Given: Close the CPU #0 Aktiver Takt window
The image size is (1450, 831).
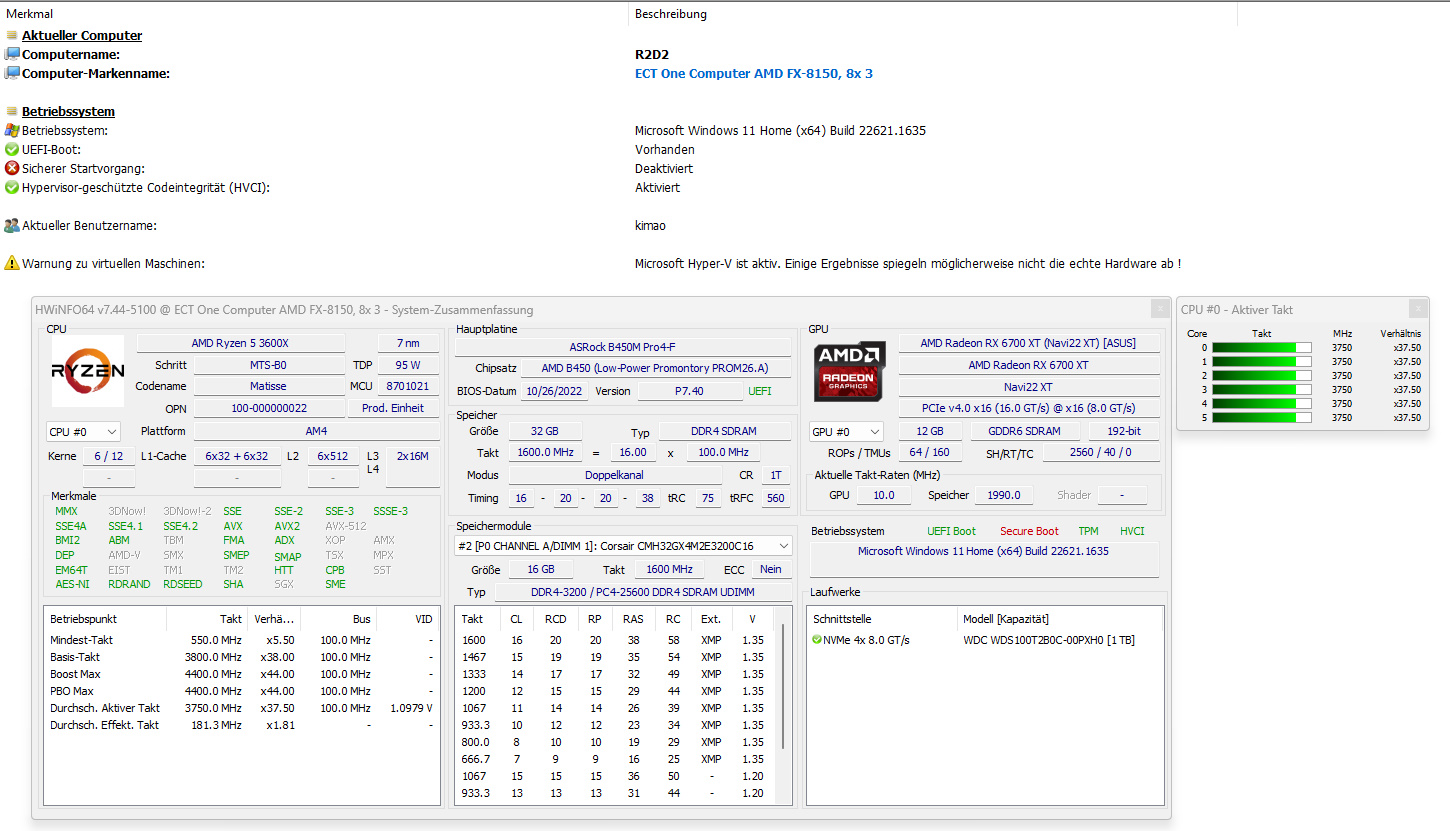Looking at the screenshot, I should coord(1418,309).
